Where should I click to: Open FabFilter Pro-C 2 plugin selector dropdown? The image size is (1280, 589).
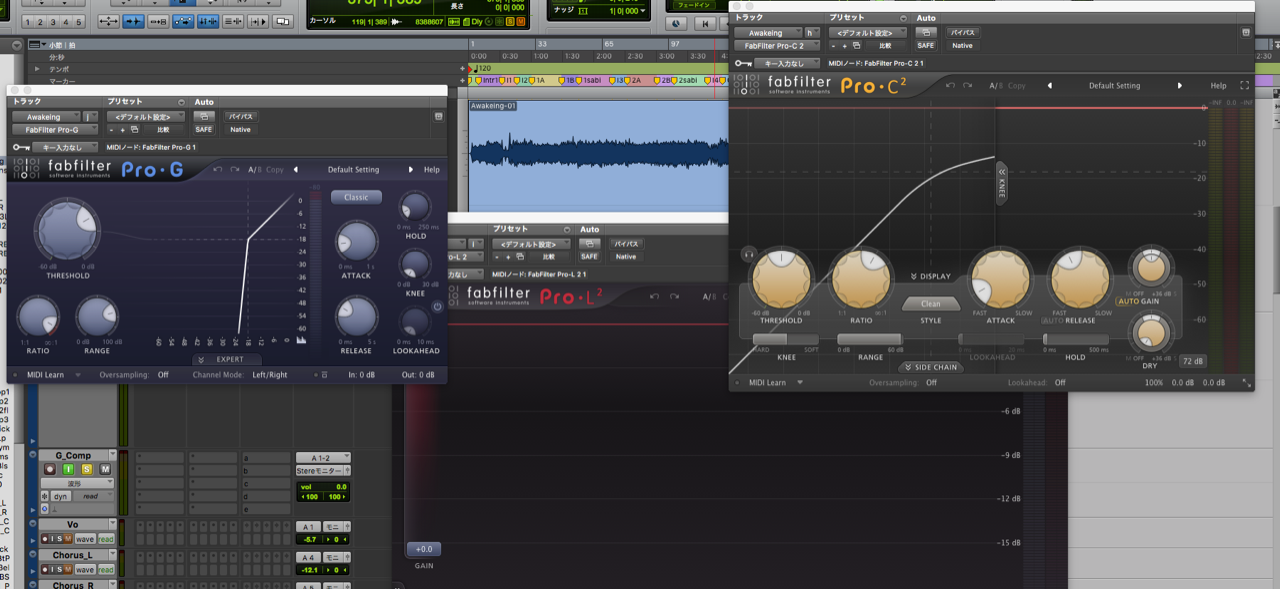tap(777, 45)
